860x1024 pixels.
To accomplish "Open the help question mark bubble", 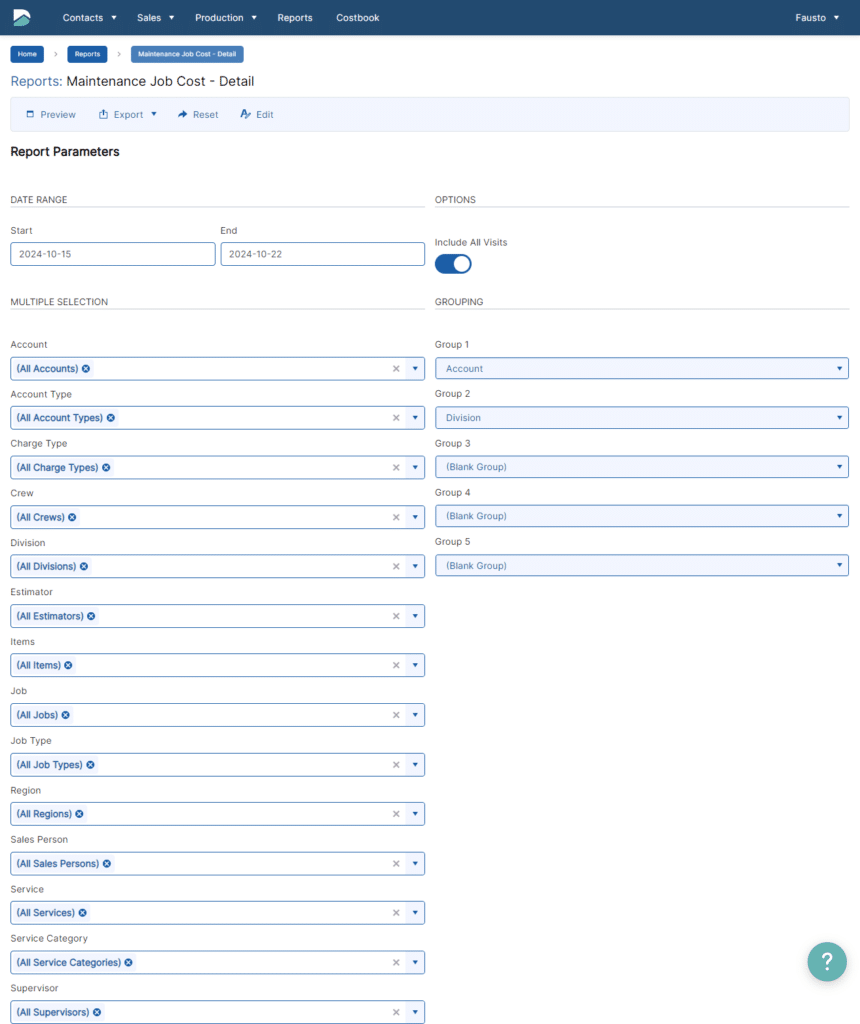I will point(827,961).
